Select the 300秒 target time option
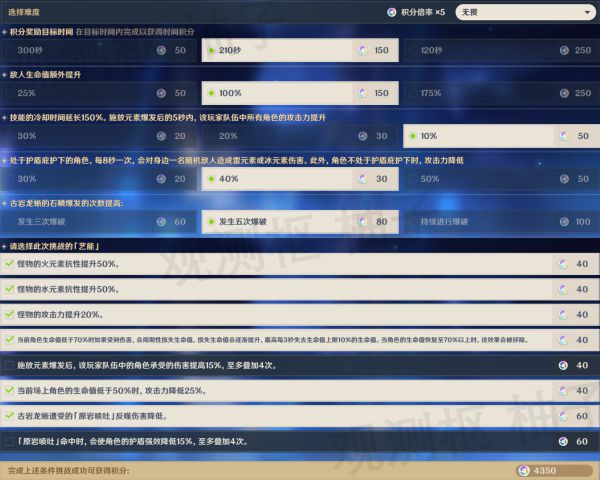 [30, 49]
